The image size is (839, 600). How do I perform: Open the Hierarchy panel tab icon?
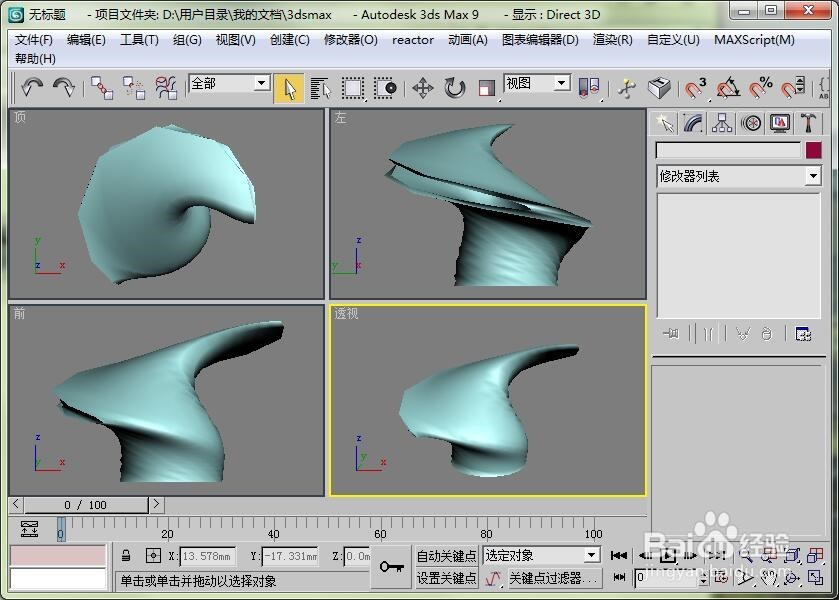point(722,122)
